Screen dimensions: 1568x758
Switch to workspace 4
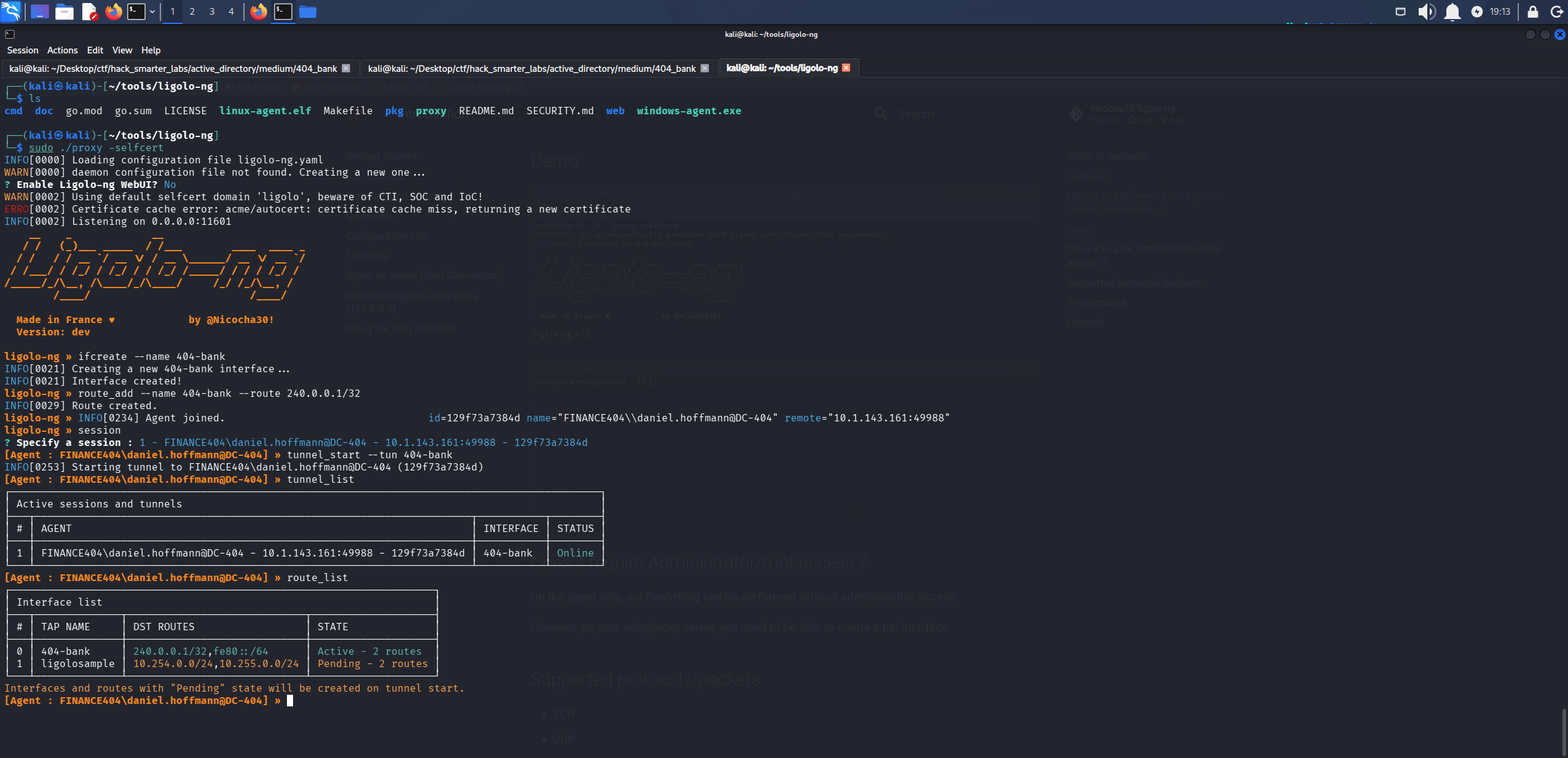[232, 12]
